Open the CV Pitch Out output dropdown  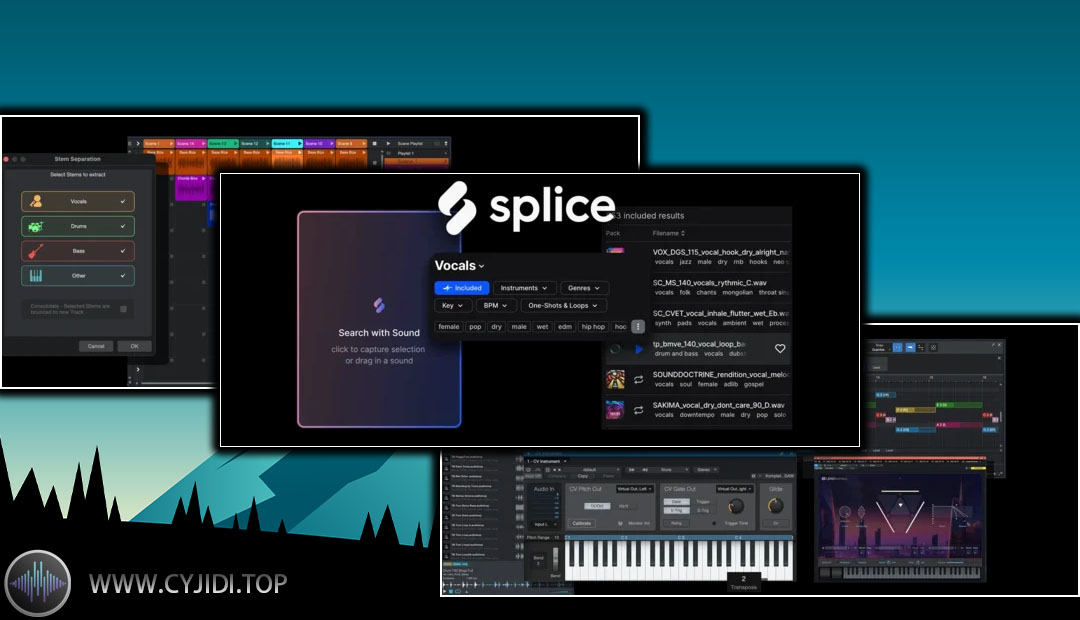coord(634,489)
